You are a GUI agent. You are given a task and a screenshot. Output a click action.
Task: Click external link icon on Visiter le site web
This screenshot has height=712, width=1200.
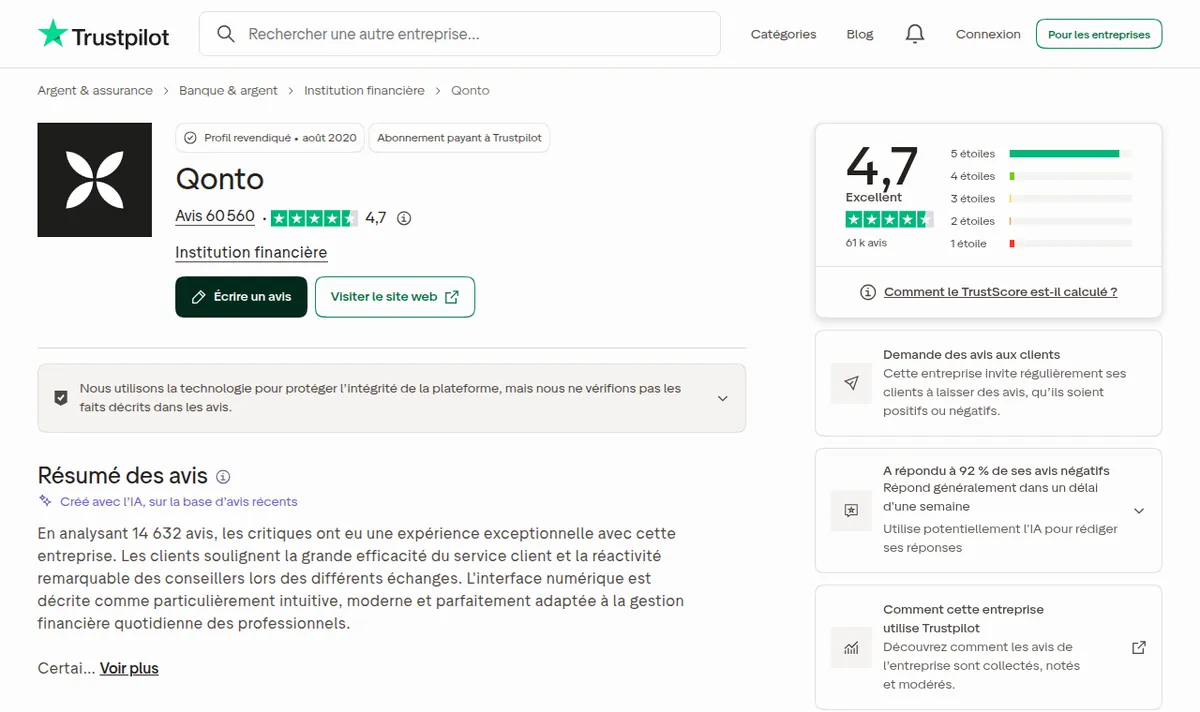tap(452, 297)
